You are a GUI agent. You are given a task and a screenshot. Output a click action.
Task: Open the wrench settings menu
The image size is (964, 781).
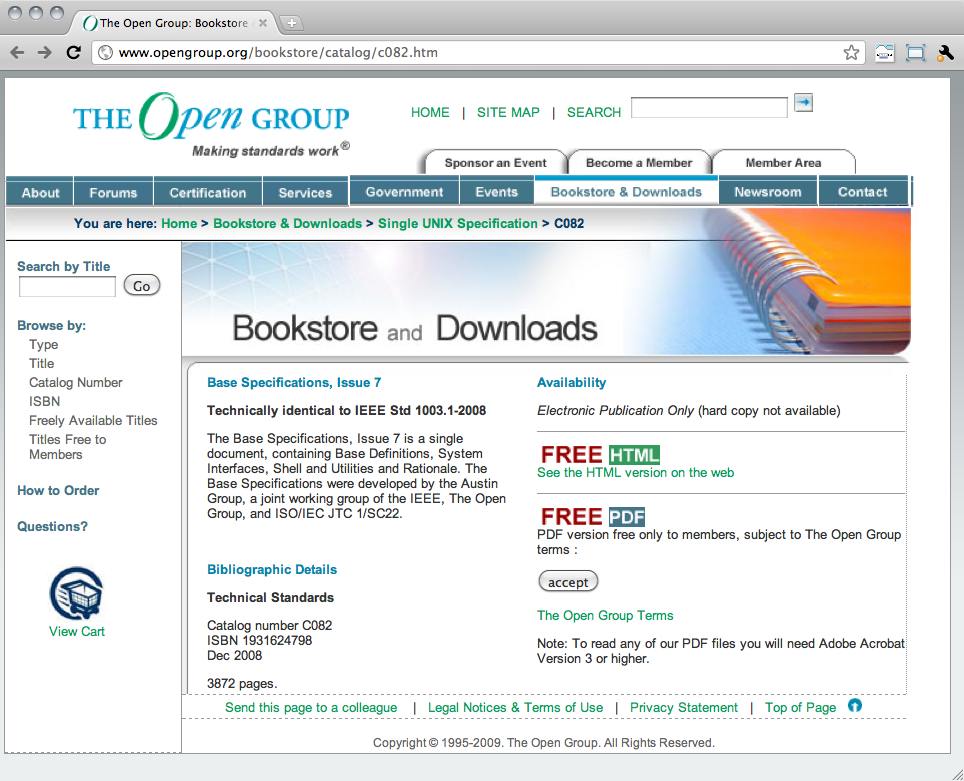tap(945, 53)
